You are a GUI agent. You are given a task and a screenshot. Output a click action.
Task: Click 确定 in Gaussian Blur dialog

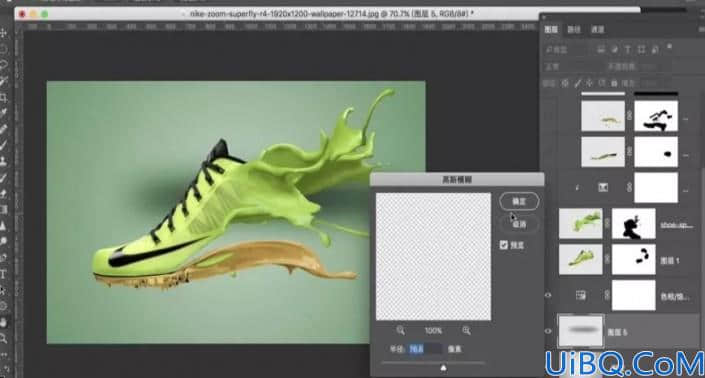pos(519,201)
